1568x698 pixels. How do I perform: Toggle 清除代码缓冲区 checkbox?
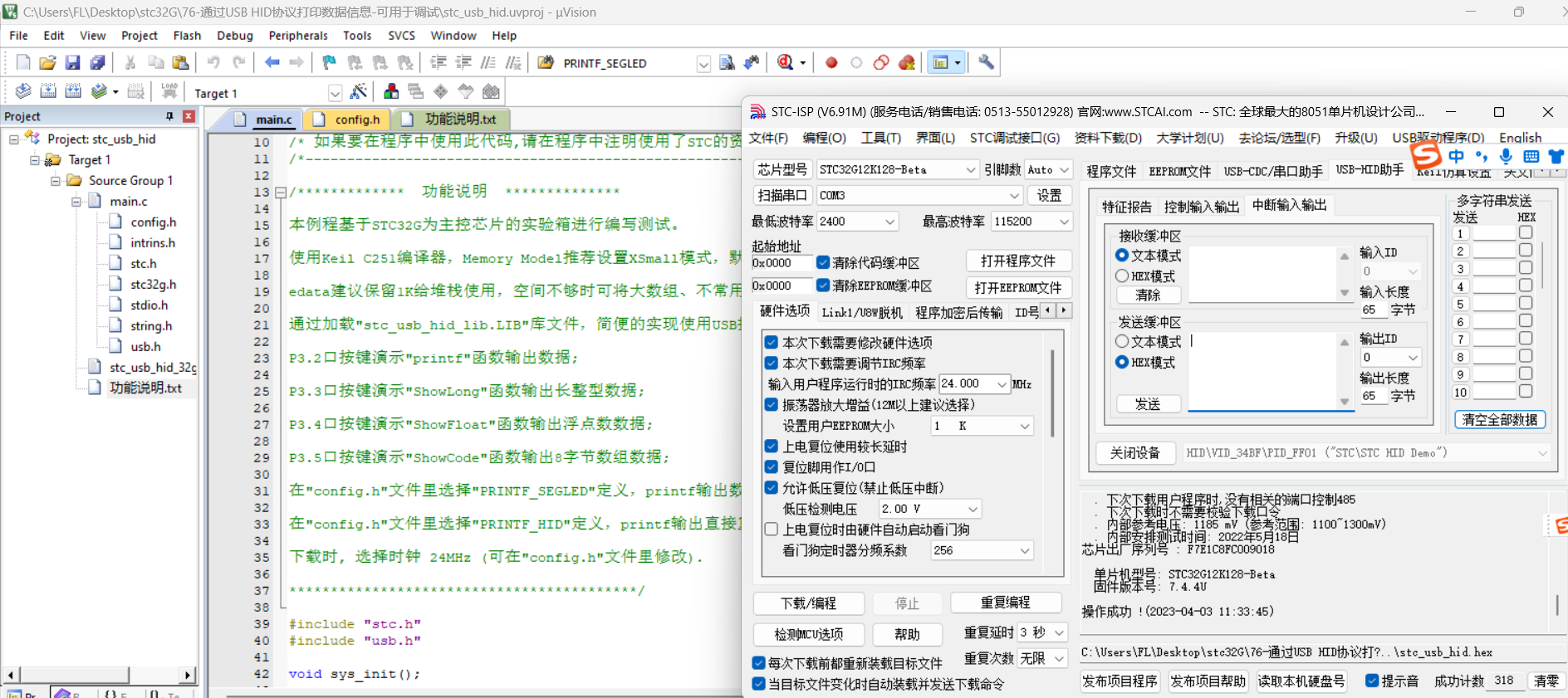[823, 262]
